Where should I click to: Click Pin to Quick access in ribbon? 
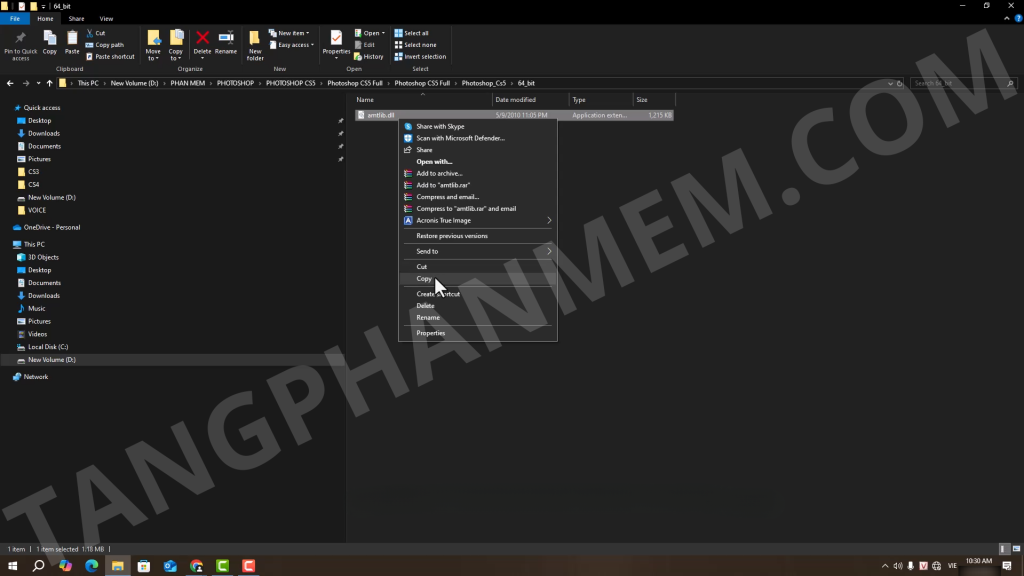click(20, 44)
